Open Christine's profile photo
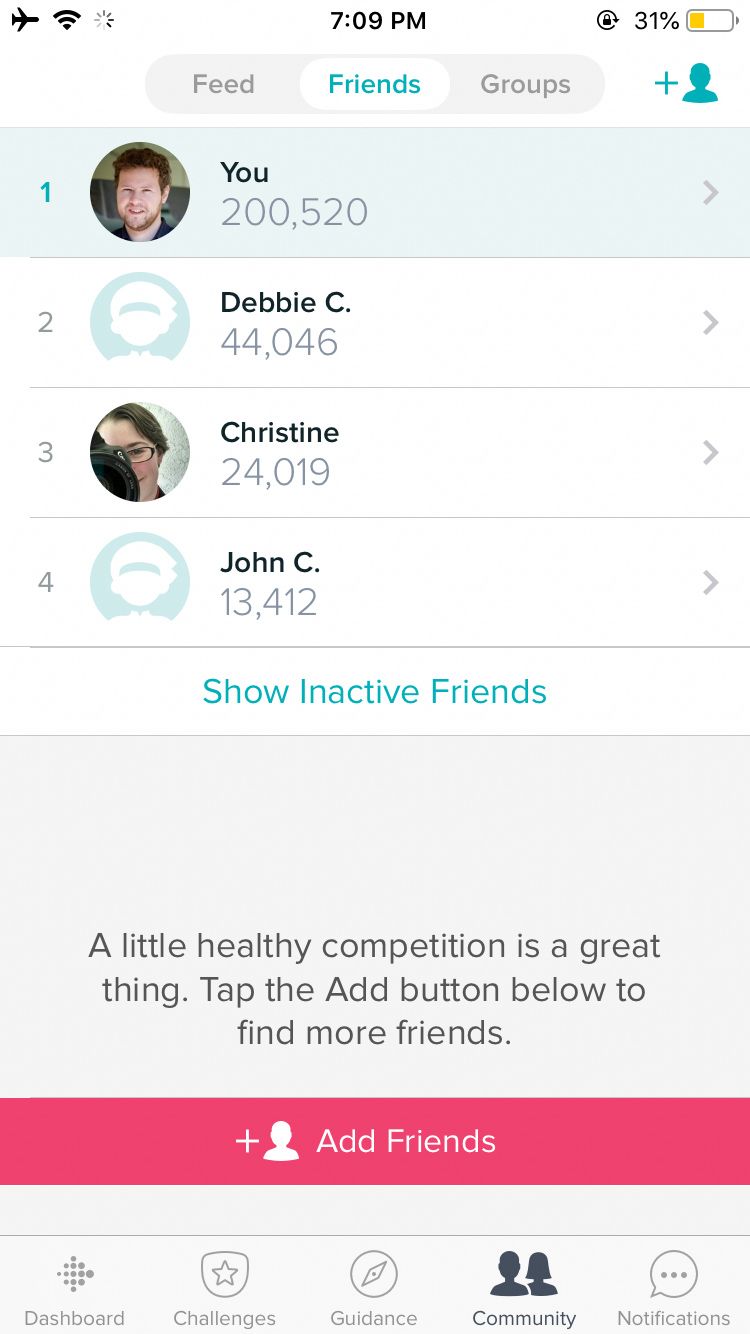 140,452
